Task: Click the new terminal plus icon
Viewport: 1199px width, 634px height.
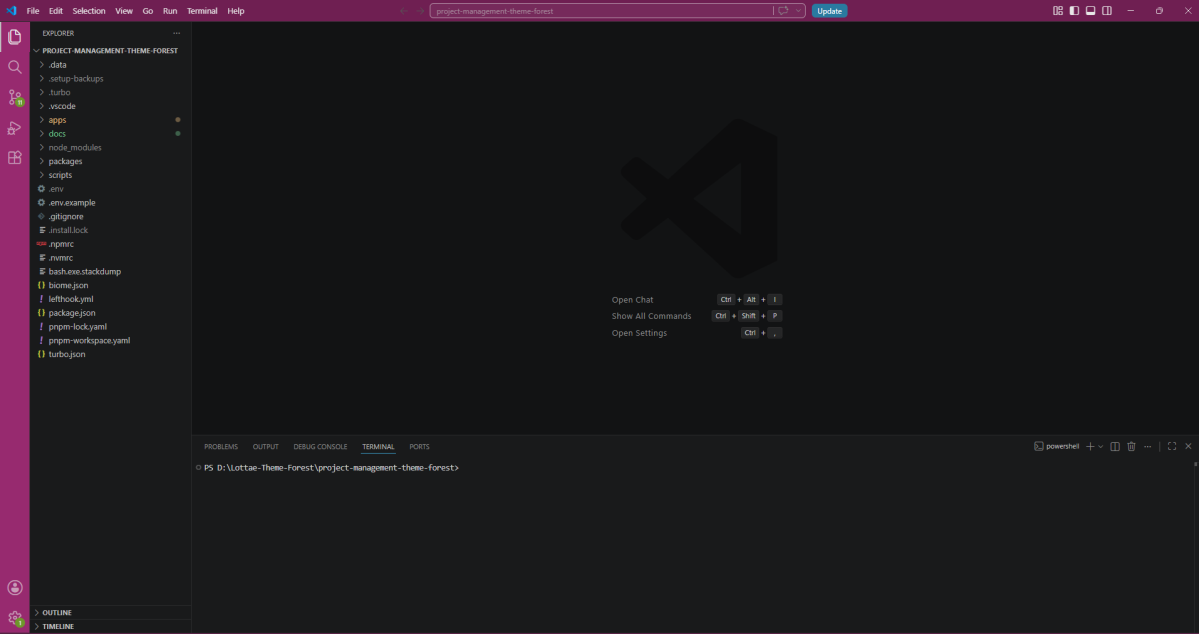Action: (1090, 447)
